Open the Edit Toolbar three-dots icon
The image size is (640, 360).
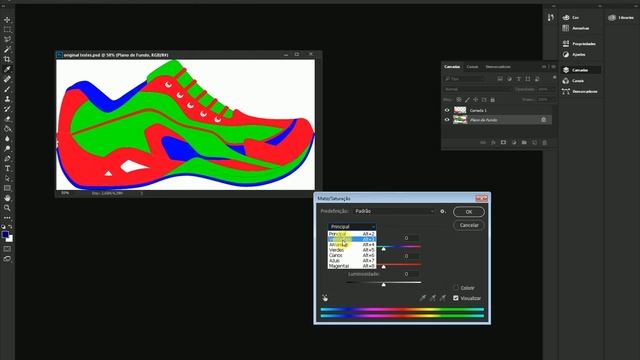7,218
